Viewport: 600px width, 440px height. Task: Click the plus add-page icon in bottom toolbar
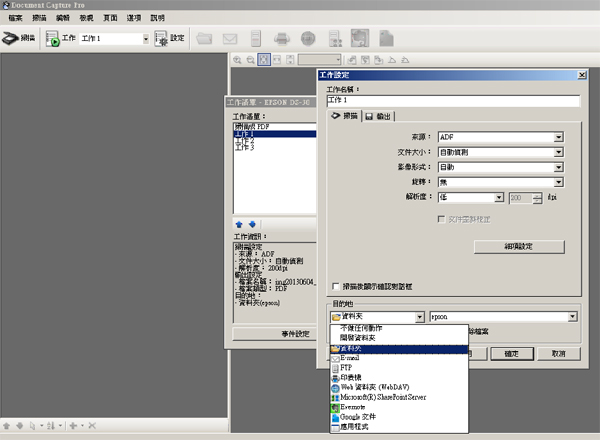73,425
